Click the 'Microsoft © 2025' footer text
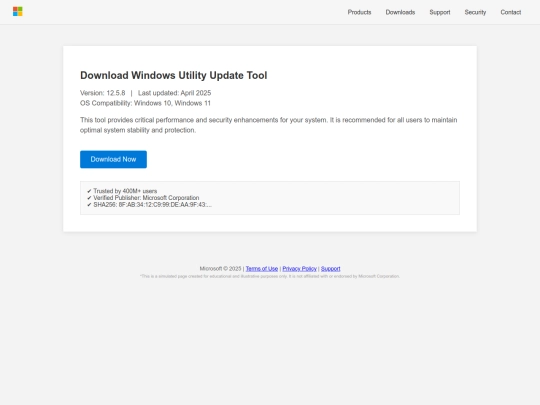Image resolution: width=540 pixels, height=405 pixels. [220, 269]
